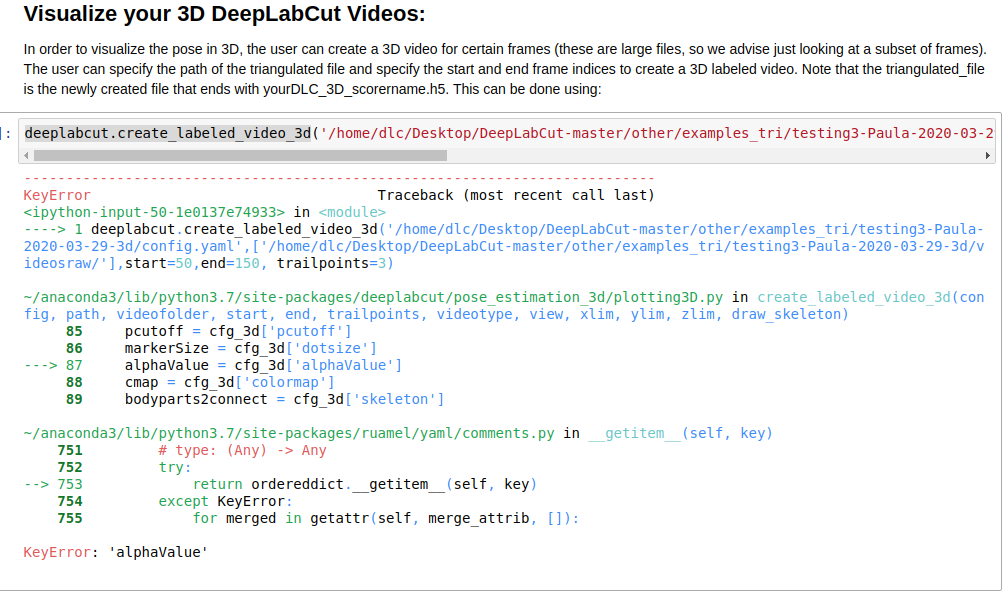The width and height of the screenshot is (1008, 597).
Task: Click the left arrow of the horizontal scrollbar
Action: [x=27, y=155]
